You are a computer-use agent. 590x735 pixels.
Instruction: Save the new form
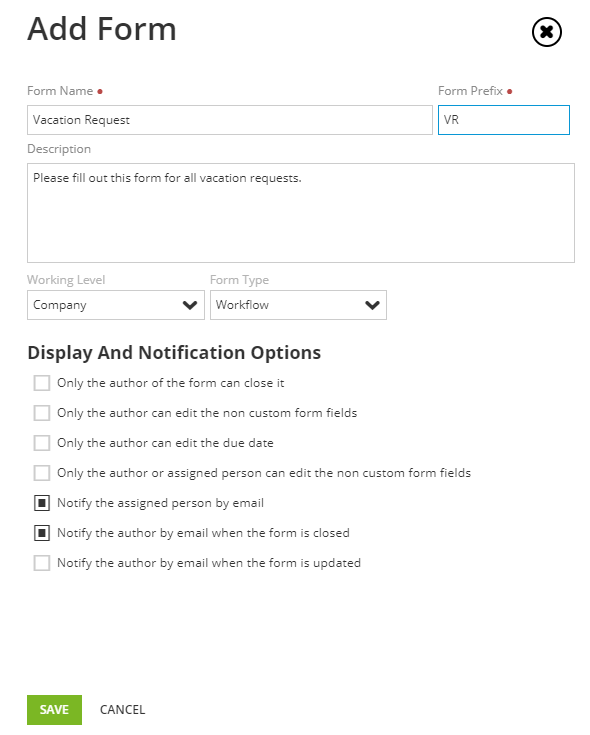click(54, 710)
